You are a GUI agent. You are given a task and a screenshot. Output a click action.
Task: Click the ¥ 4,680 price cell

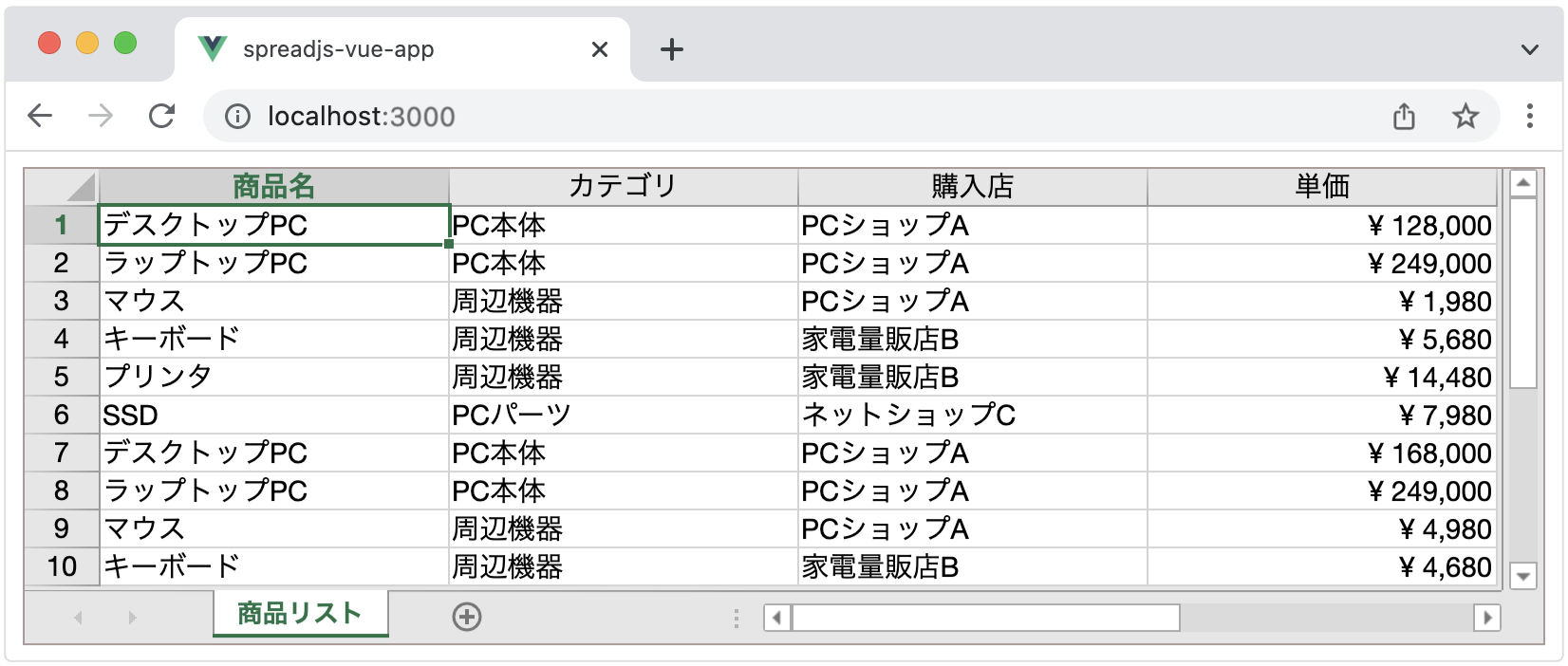(x=1322, y=566)
